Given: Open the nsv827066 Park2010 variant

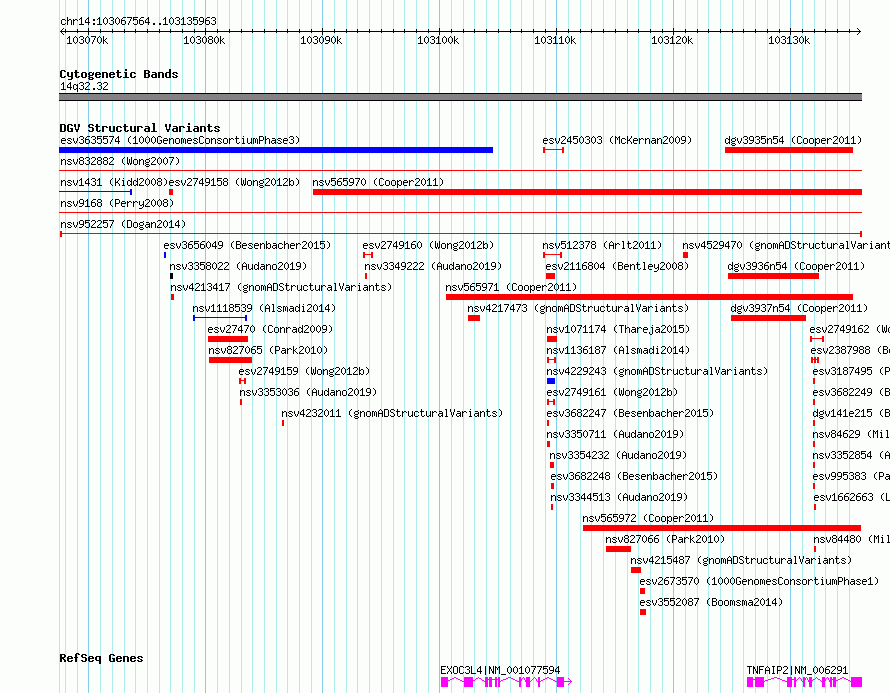Looking at the screenshot, I should point(665,539).
